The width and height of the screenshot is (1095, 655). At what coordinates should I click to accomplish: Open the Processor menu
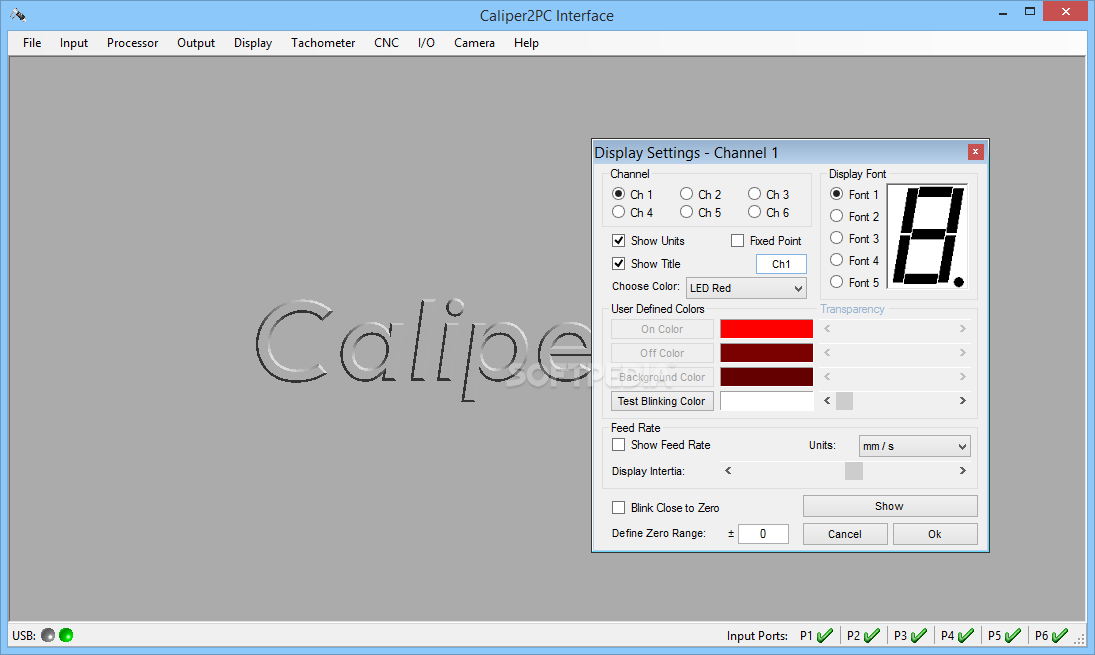click(133, 43)
